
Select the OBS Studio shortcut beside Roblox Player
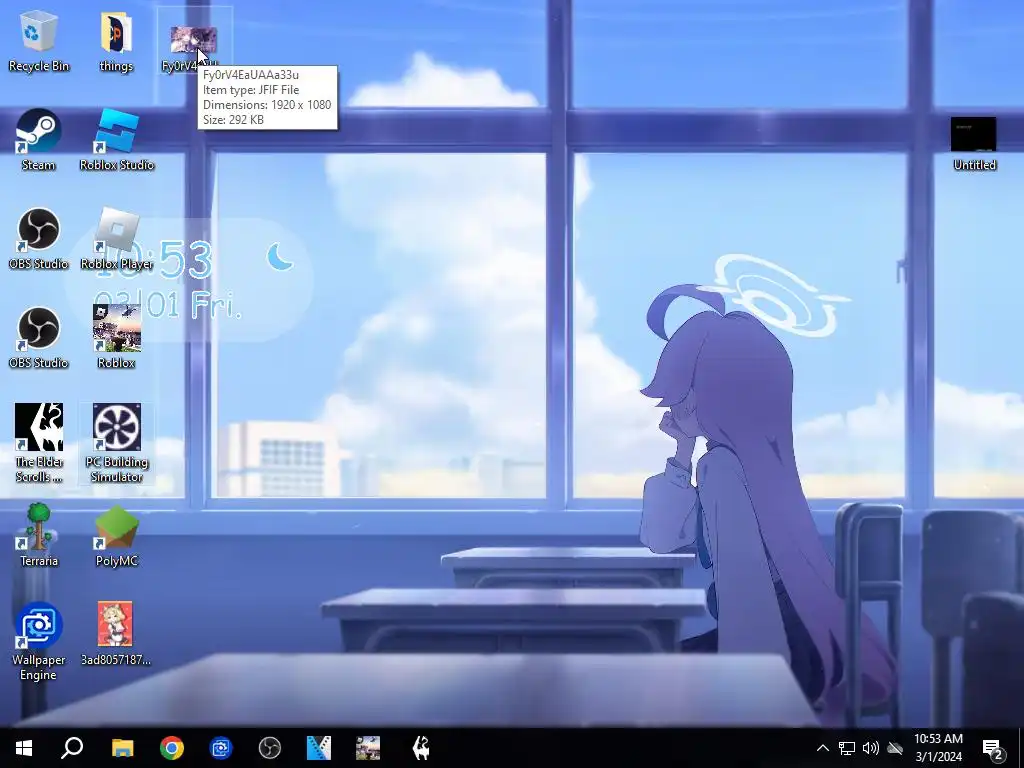click(39, 239)
